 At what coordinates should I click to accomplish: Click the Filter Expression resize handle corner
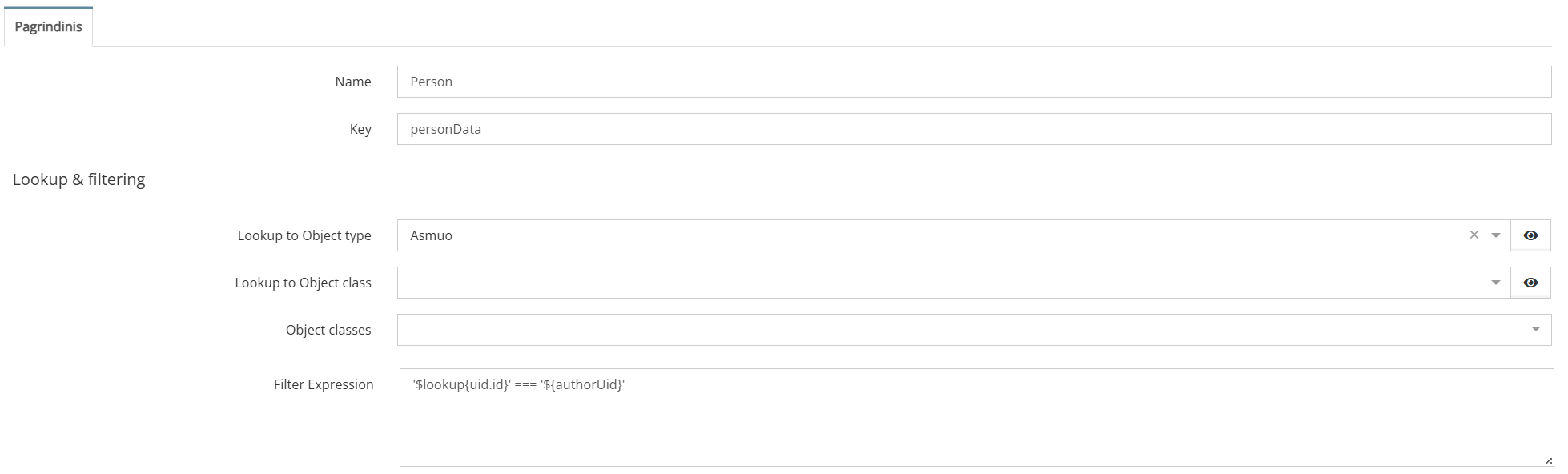point(1548,461)
